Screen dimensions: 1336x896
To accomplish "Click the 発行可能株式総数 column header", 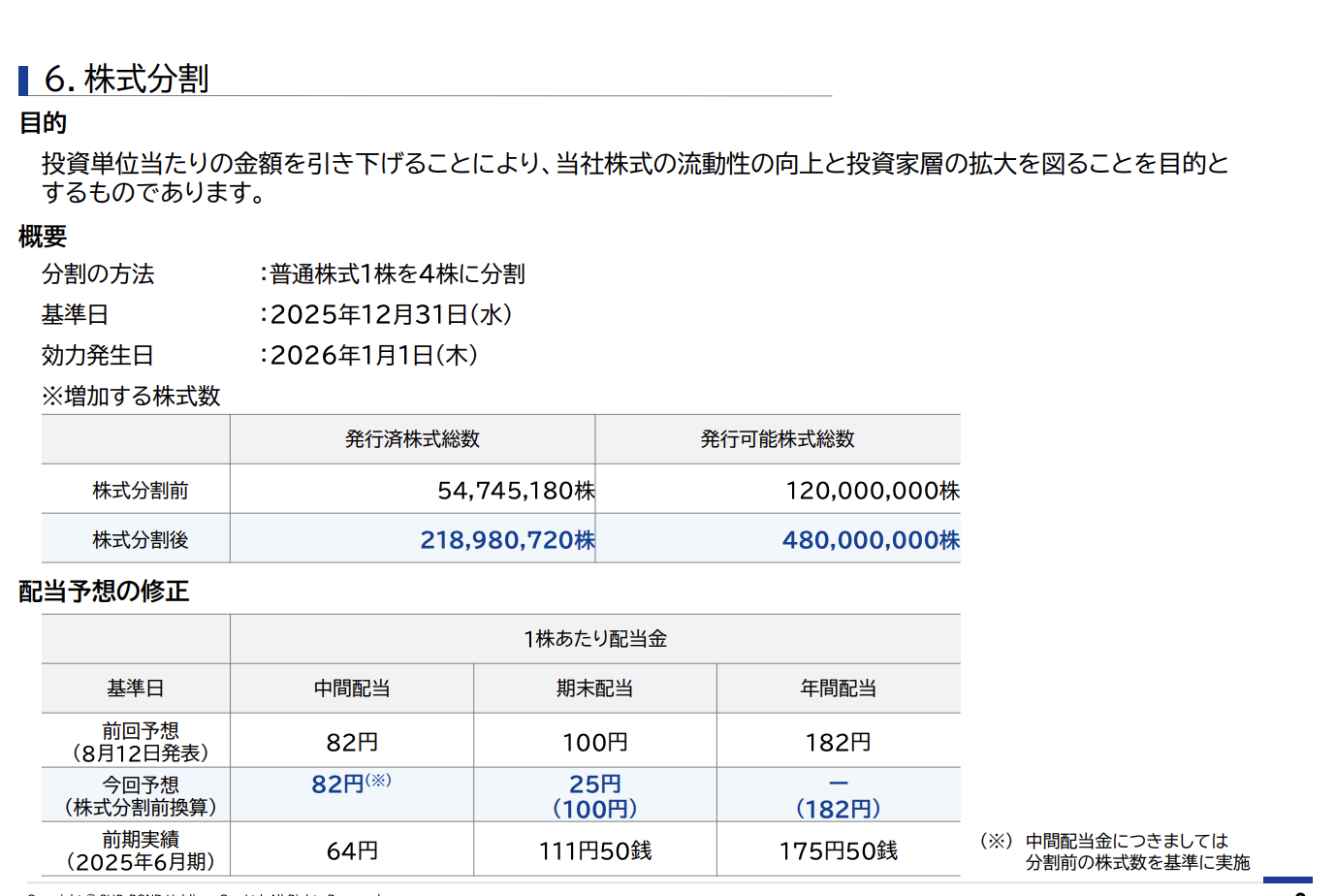I will (778, 439).
